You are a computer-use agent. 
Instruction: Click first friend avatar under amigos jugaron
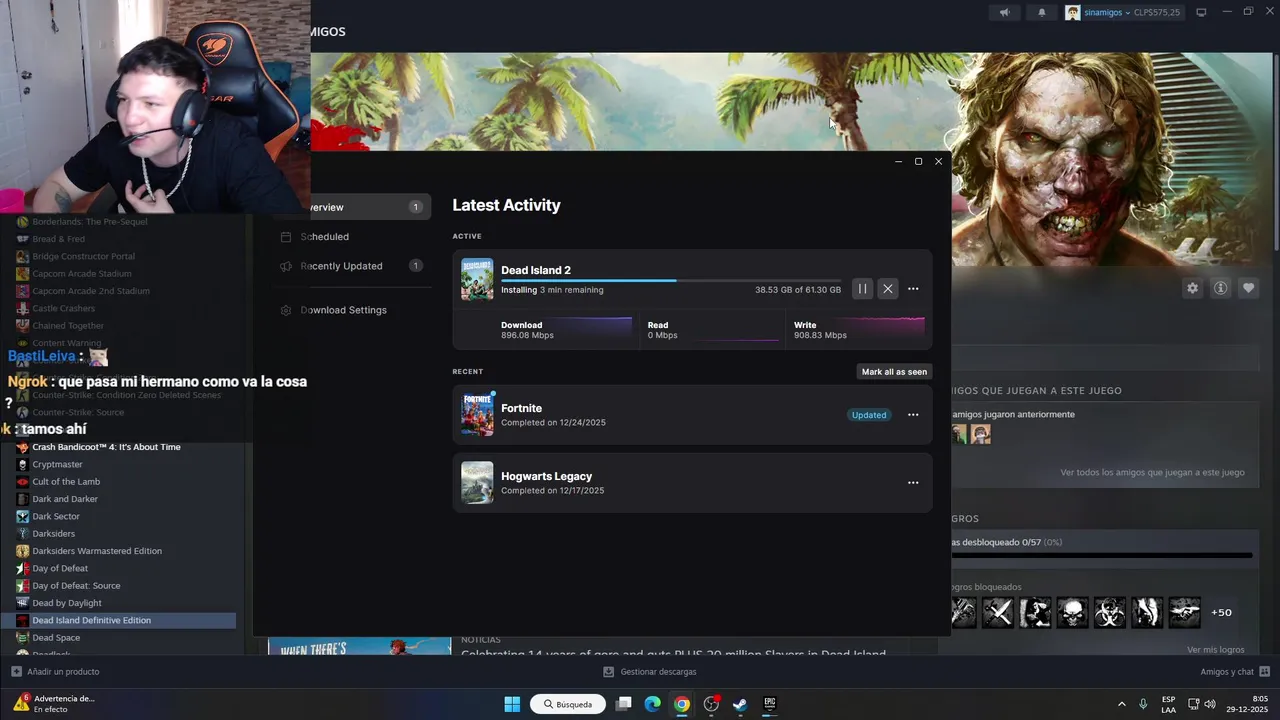pos(960,434)
